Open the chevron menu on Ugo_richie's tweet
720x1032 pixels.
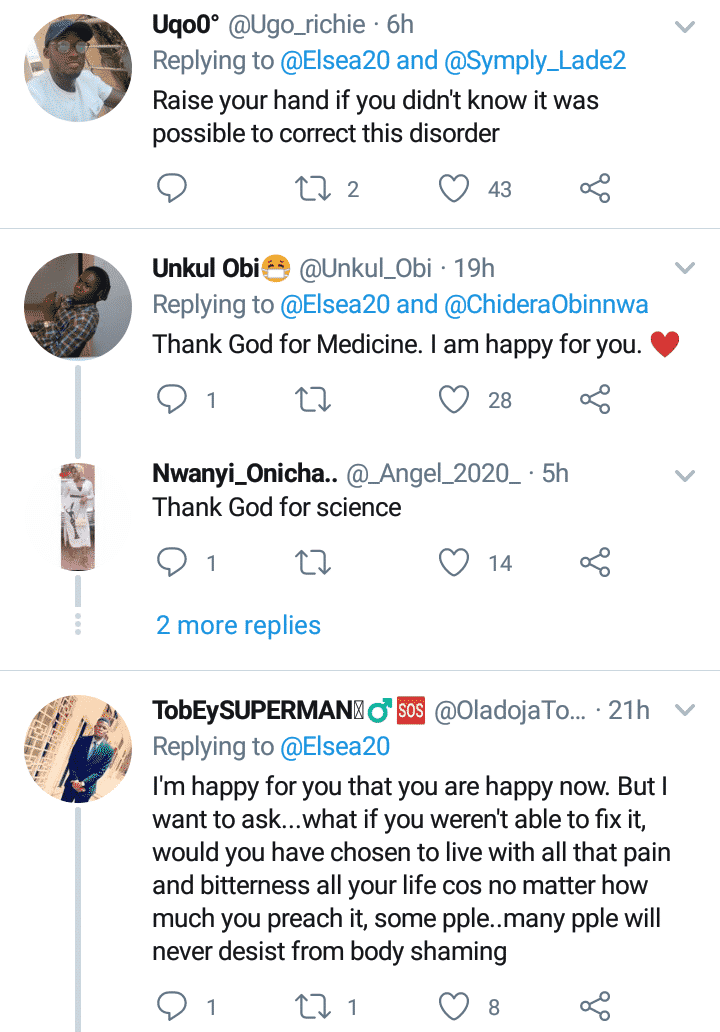click(685, 27)
